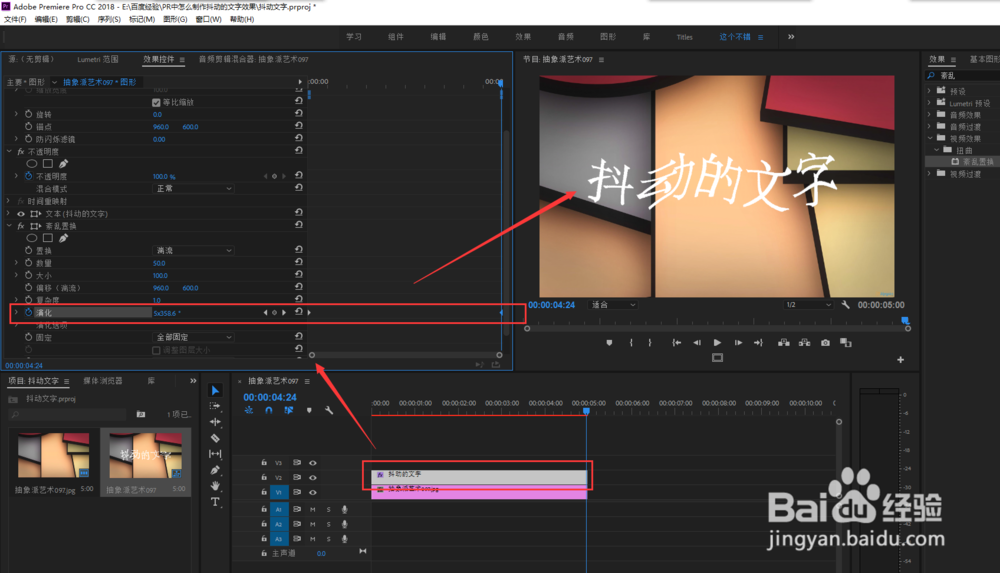1000x573 pixels.
Task: Open 序列(S) menu
Action: pyautogui.click(x=109, y=19)
